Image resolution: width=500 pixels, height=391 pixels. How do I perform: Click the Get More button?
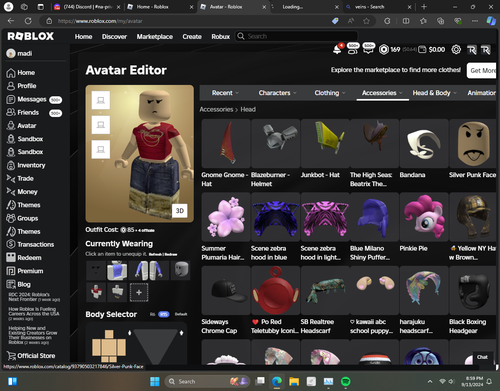[482, 70]
